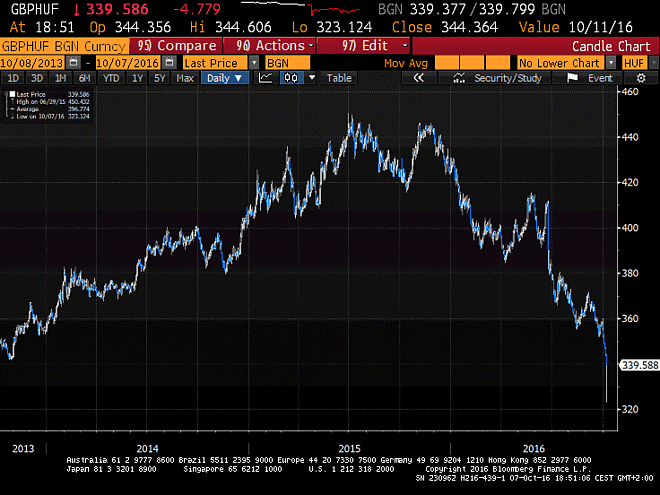The width and height of the screenshot is (660, 495).
Task: Click second Mov Avg input box
Action: 472,63
